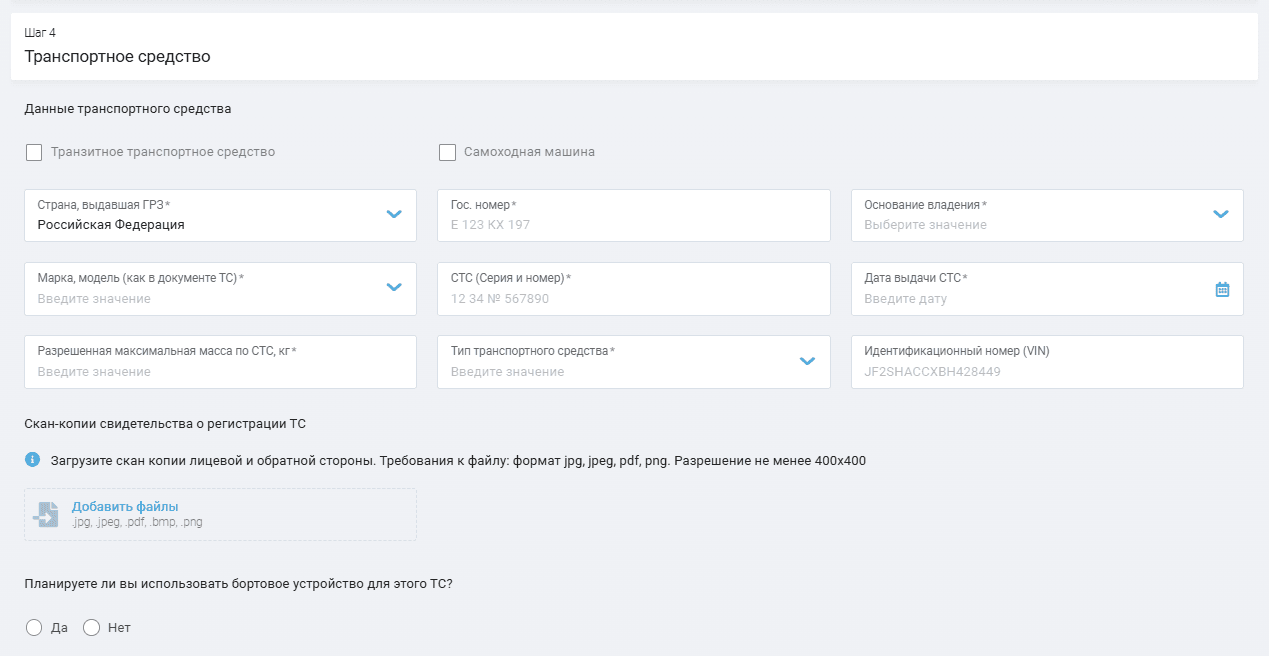The width and height of the screenshot is (1269, 656).
Task: Open the calendar icon for Дата выдачи СТС
Action: [1222, 289]
